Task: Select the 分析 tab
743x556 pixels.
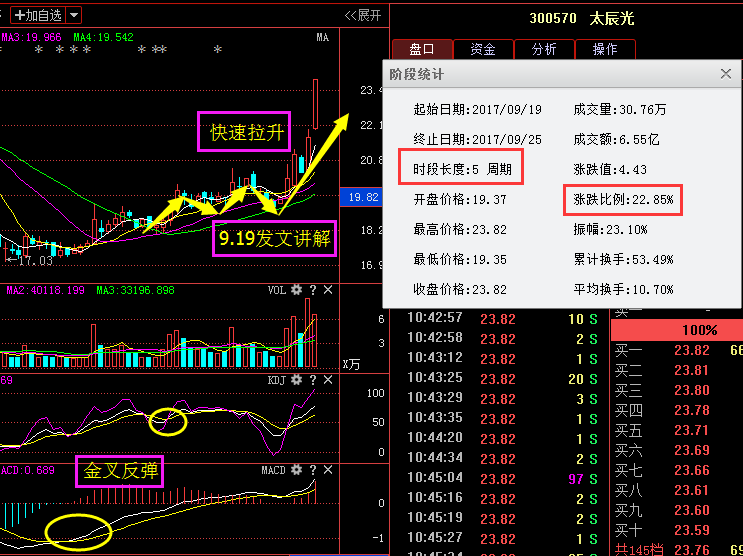Action: coord(544,49)
